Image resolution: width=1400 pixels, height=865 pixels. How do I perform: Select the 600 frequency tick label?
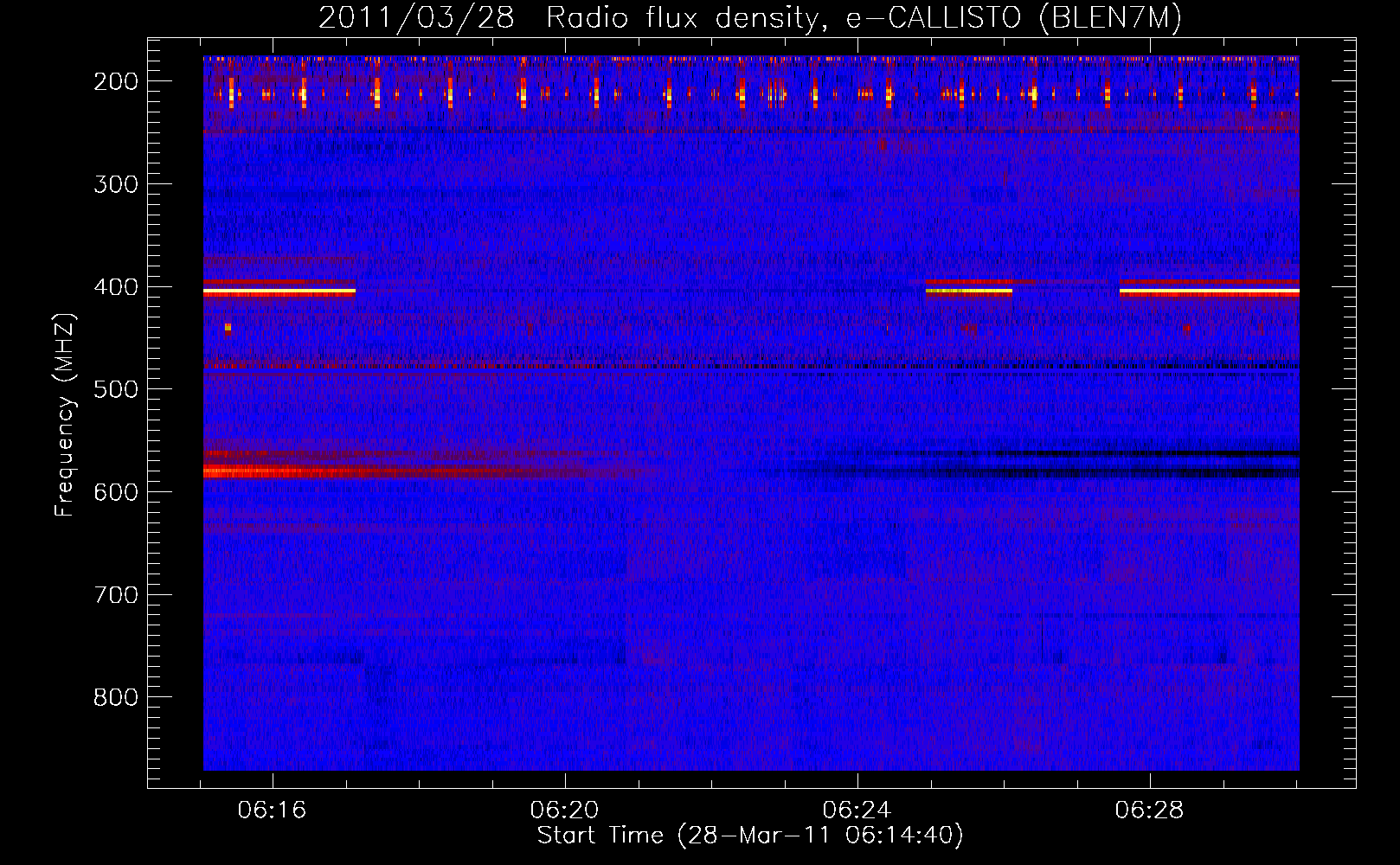pyautogui.click(x=115, y=492)
